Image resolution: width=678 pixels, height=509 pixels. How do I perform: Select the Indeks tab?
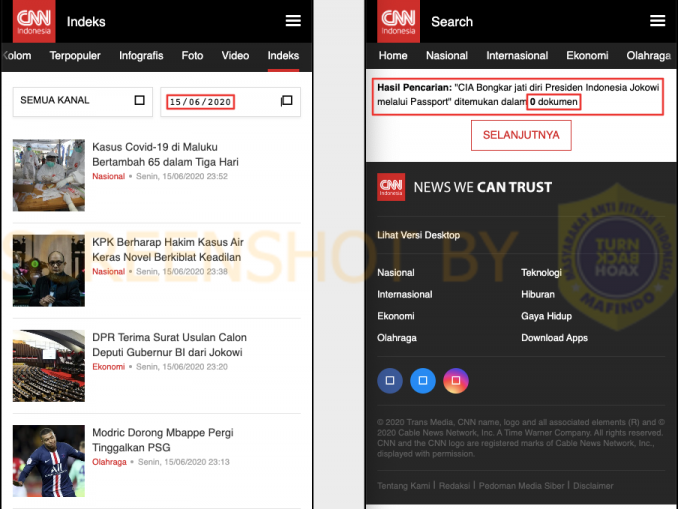283,56
